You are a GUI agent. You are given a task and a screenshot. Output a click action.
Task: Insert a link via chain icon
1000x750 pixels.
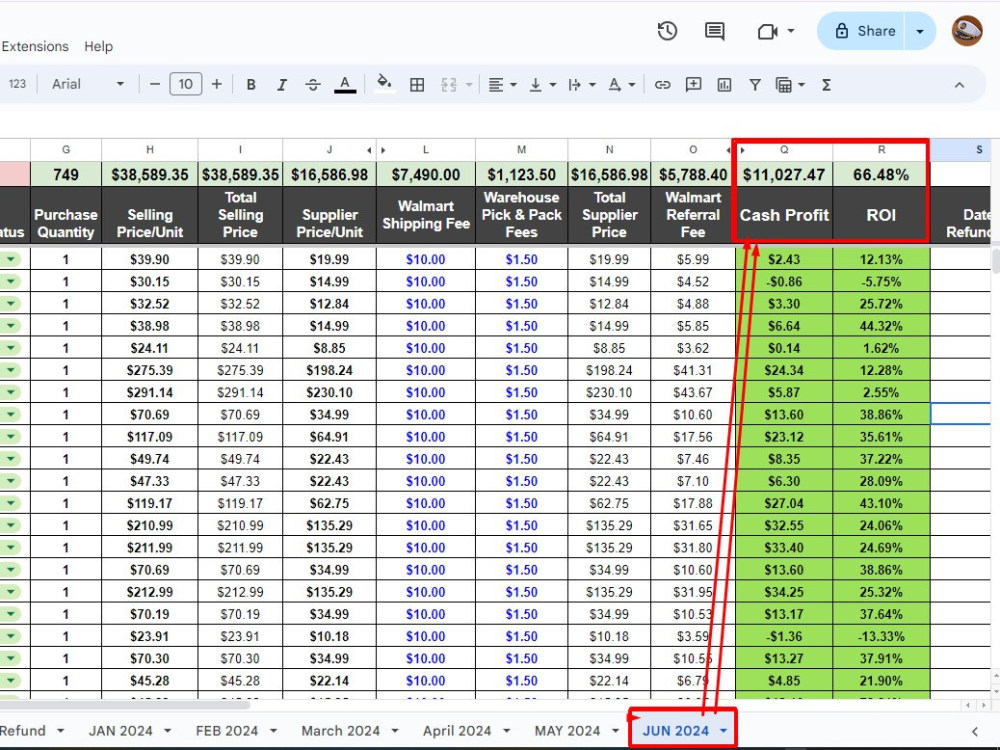pyautogui.click(x=662, y=84)
